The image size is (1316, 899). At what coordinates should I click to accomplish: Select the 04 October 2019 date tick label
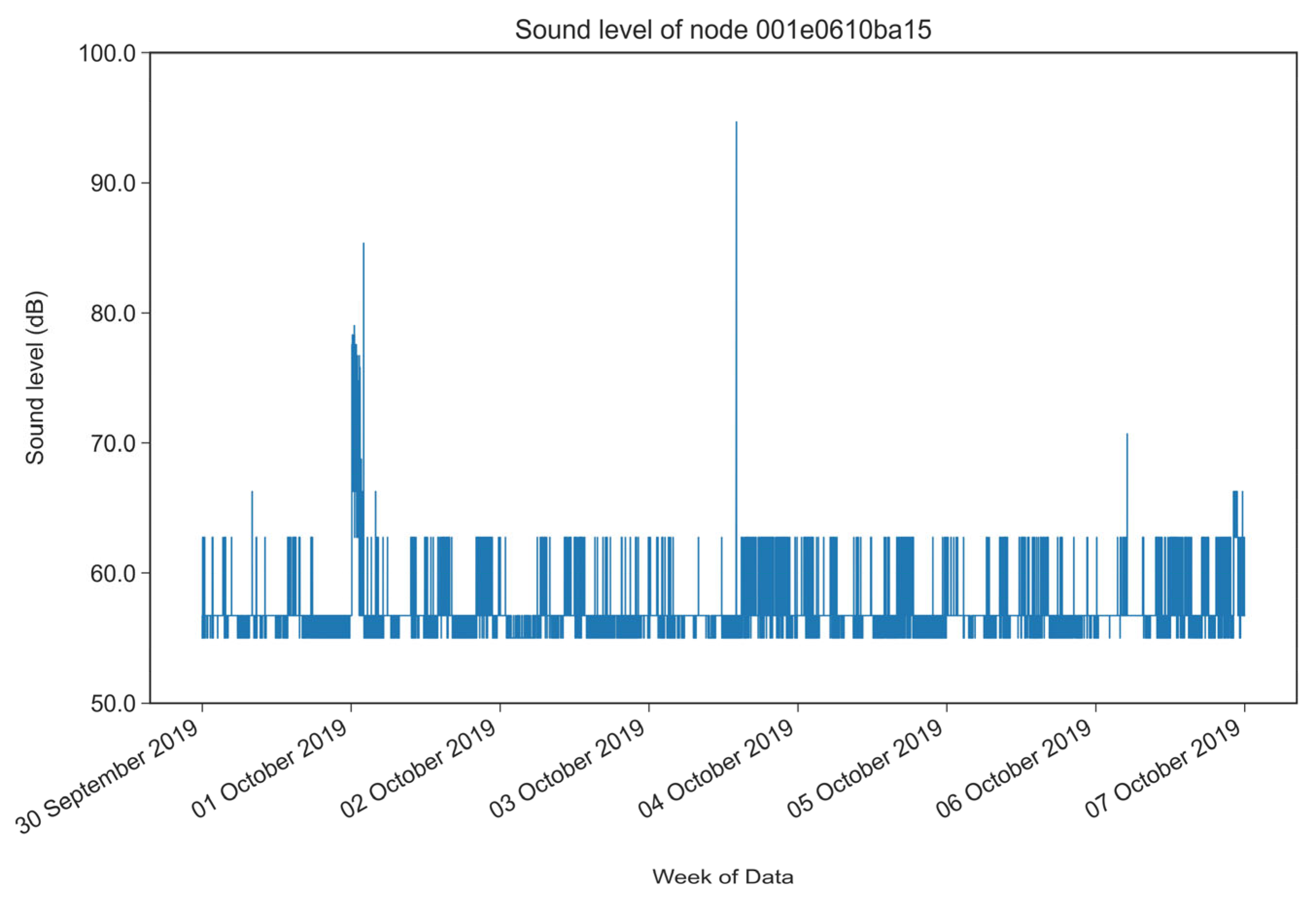[x=717, y=770]
